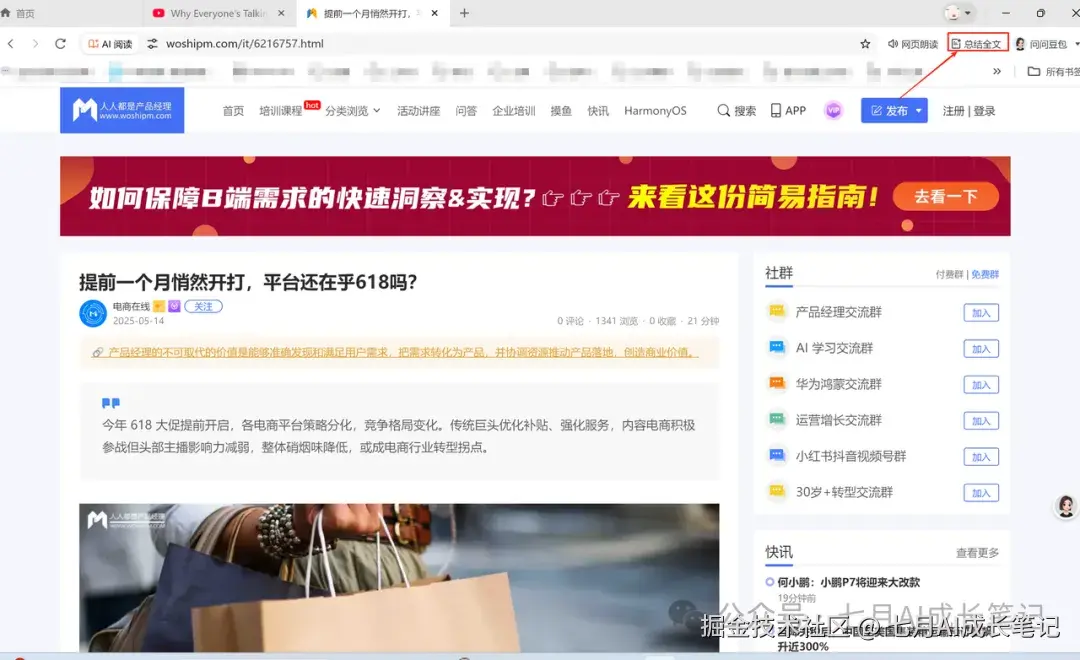The height and width of the screenshot is (660, 1080).
Task: Click 加入 next to AI 学习交流群
Action: point(980,348)
